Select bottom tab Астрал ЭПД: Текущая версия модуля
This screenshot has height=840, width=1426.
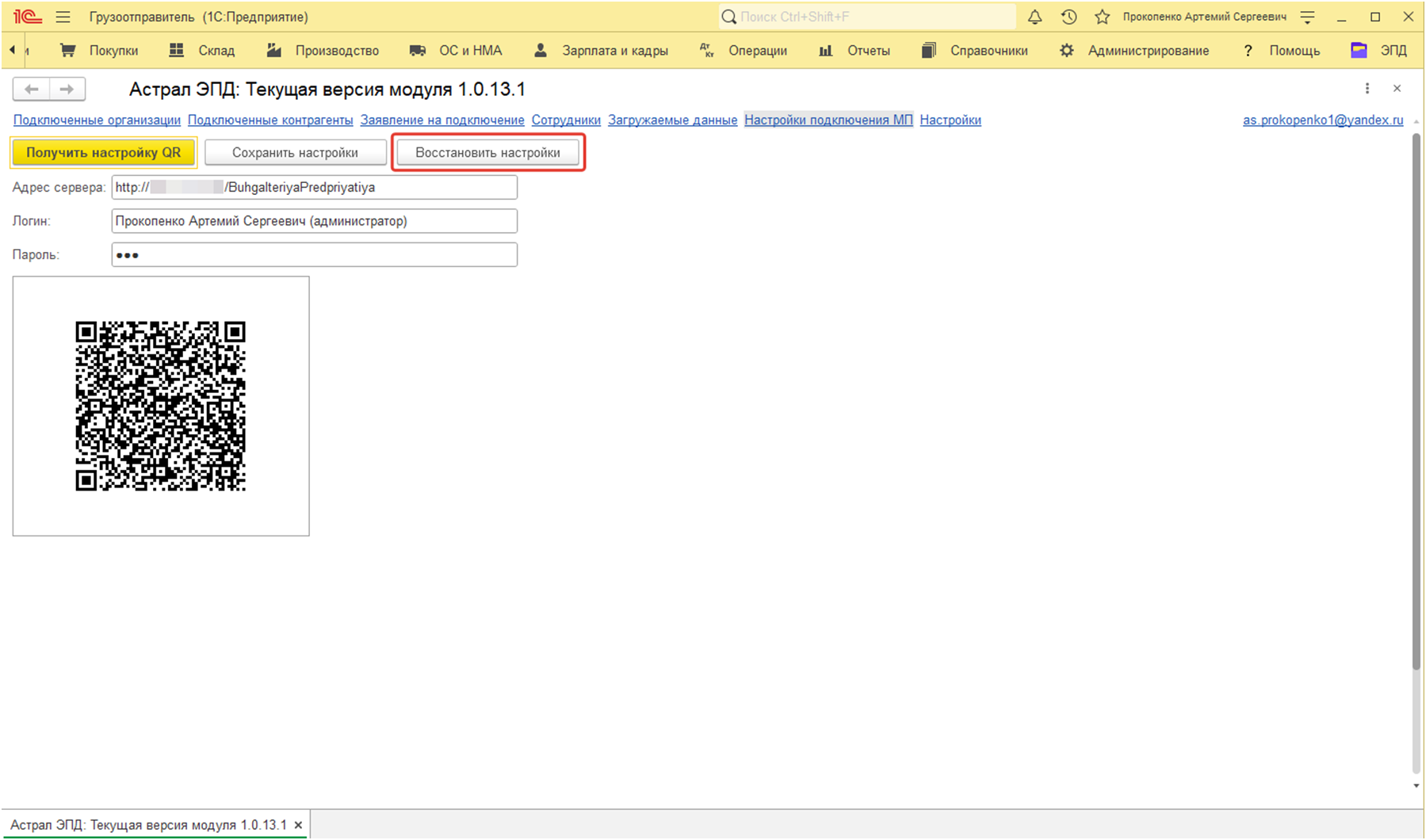[148, 825]
